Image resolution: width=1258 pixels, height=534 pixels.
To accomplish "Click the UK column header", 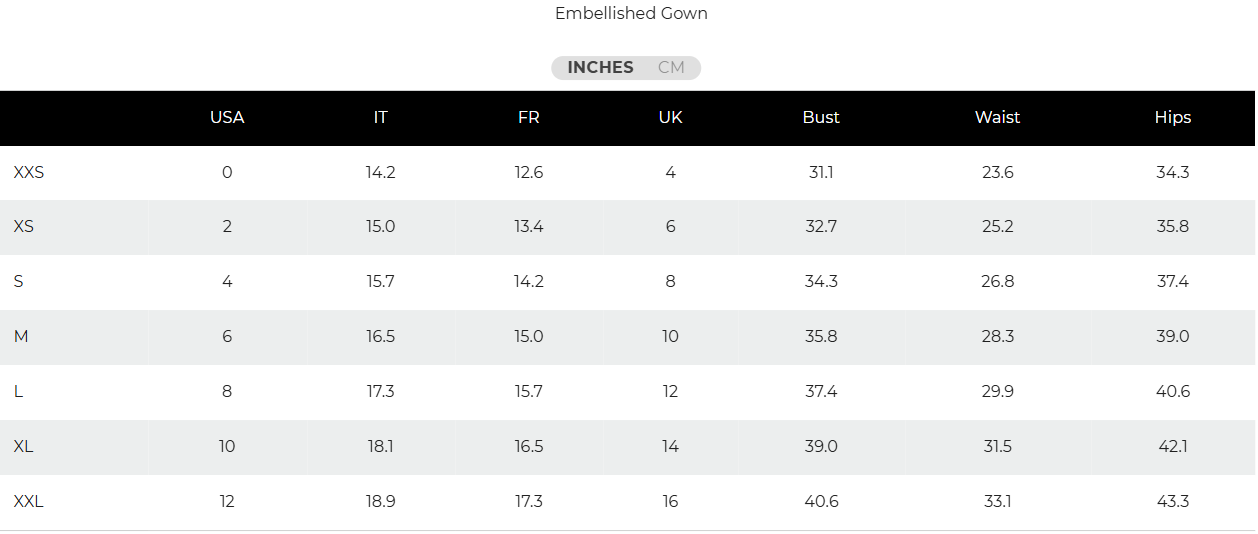I will pyautogui.click(x=670, y=117).
